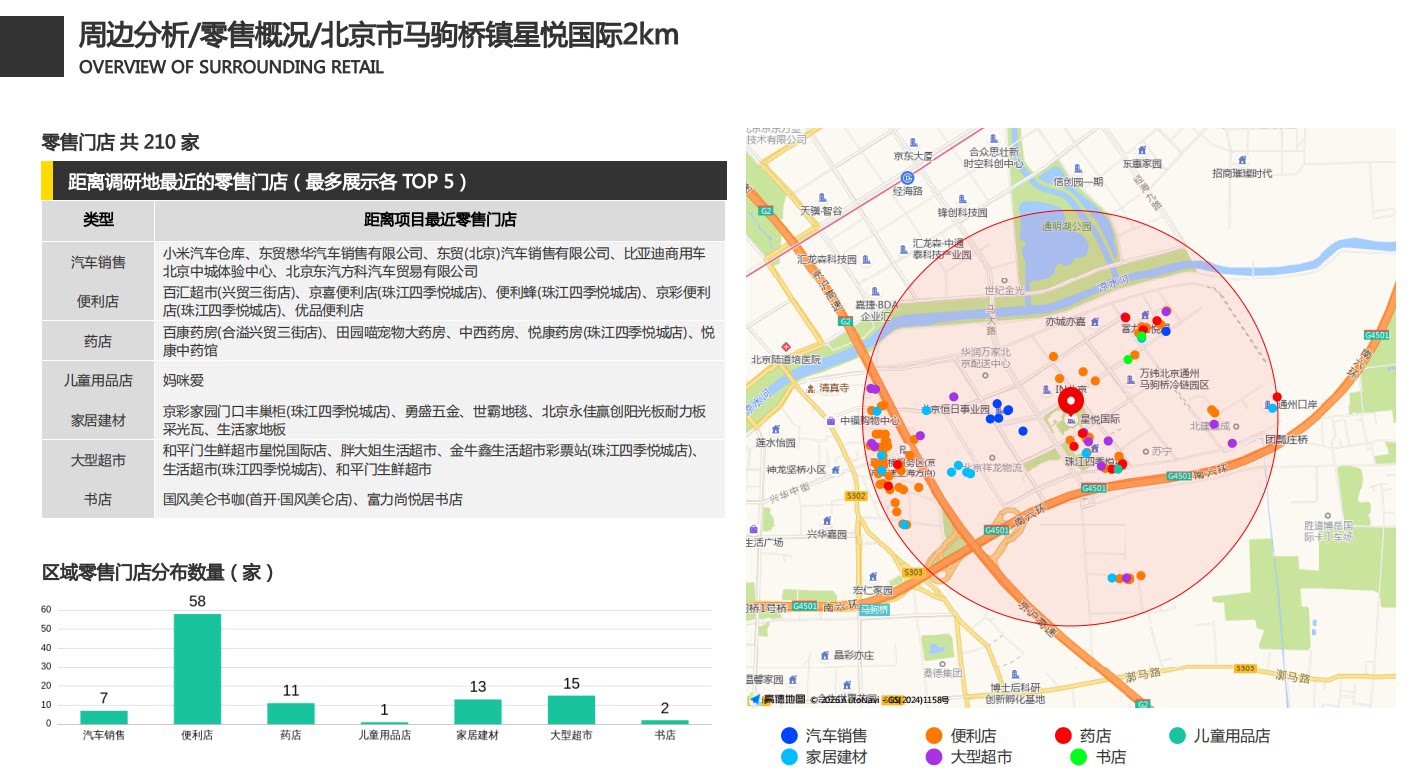Click the 高德地图 logo on the map
This screenshot has height=783, width=1416.
(x=778, y=699)
